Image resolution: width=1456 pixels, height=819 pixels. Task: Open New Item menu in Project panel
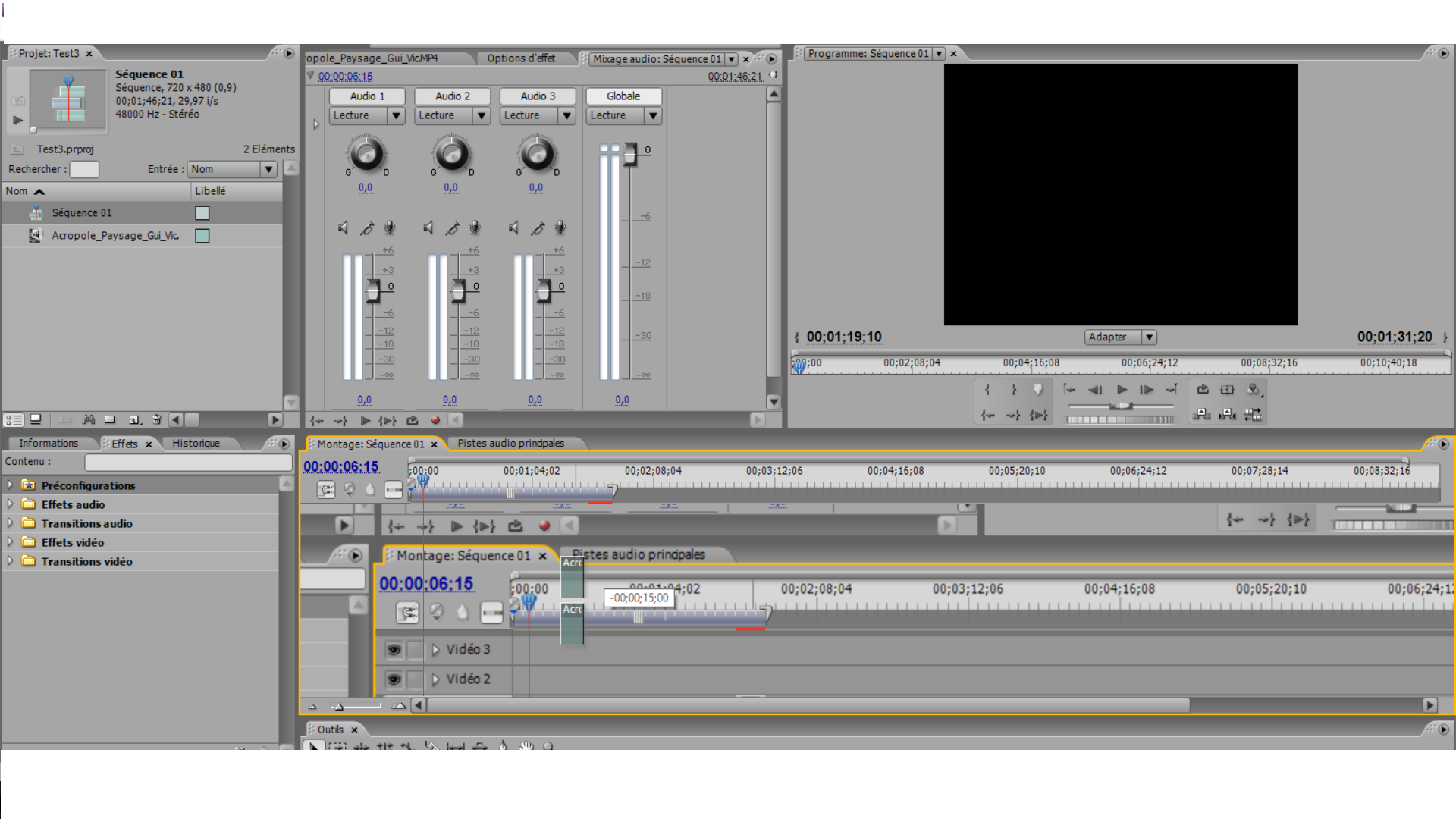135,419
